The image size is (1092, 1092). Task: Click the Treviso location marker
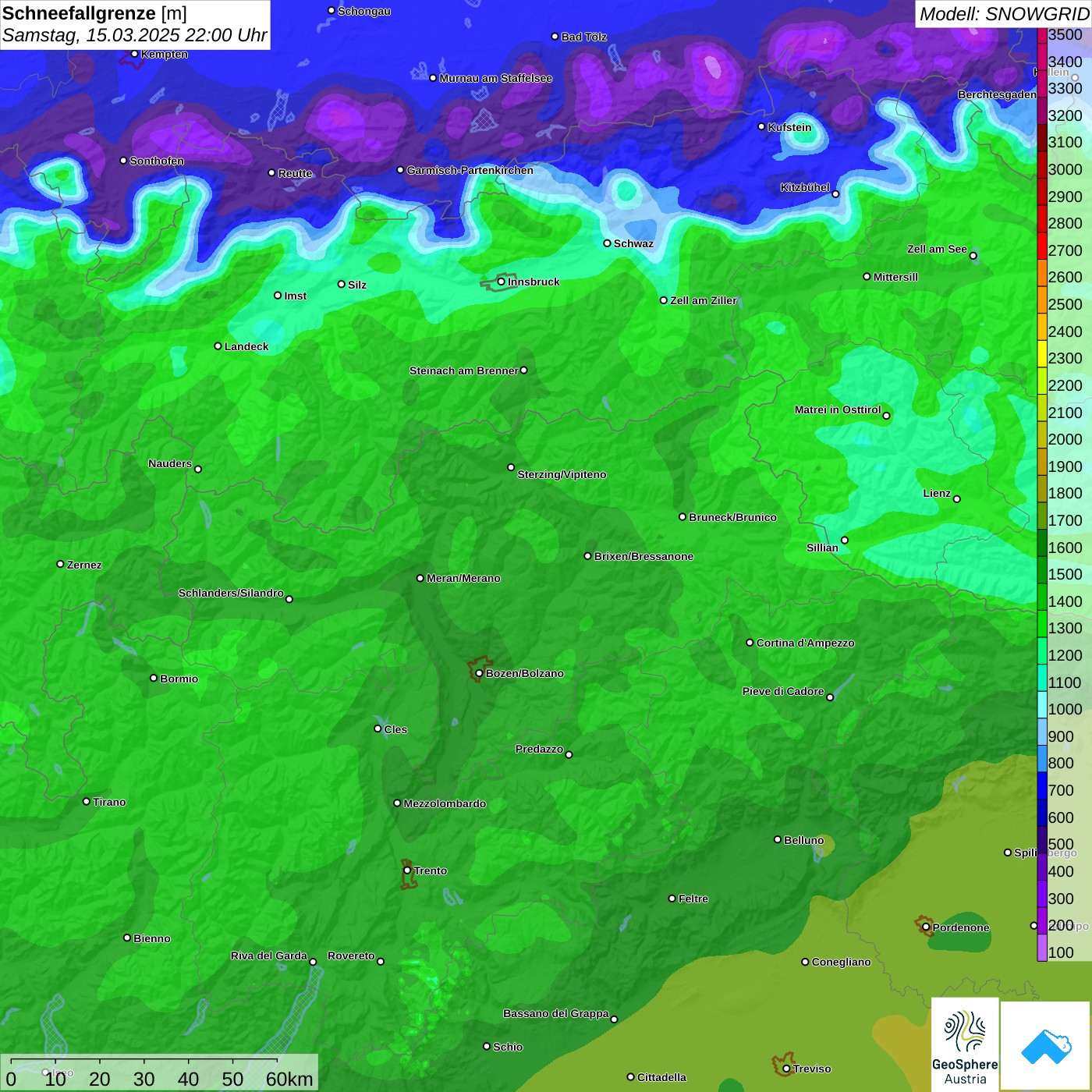786,1069
